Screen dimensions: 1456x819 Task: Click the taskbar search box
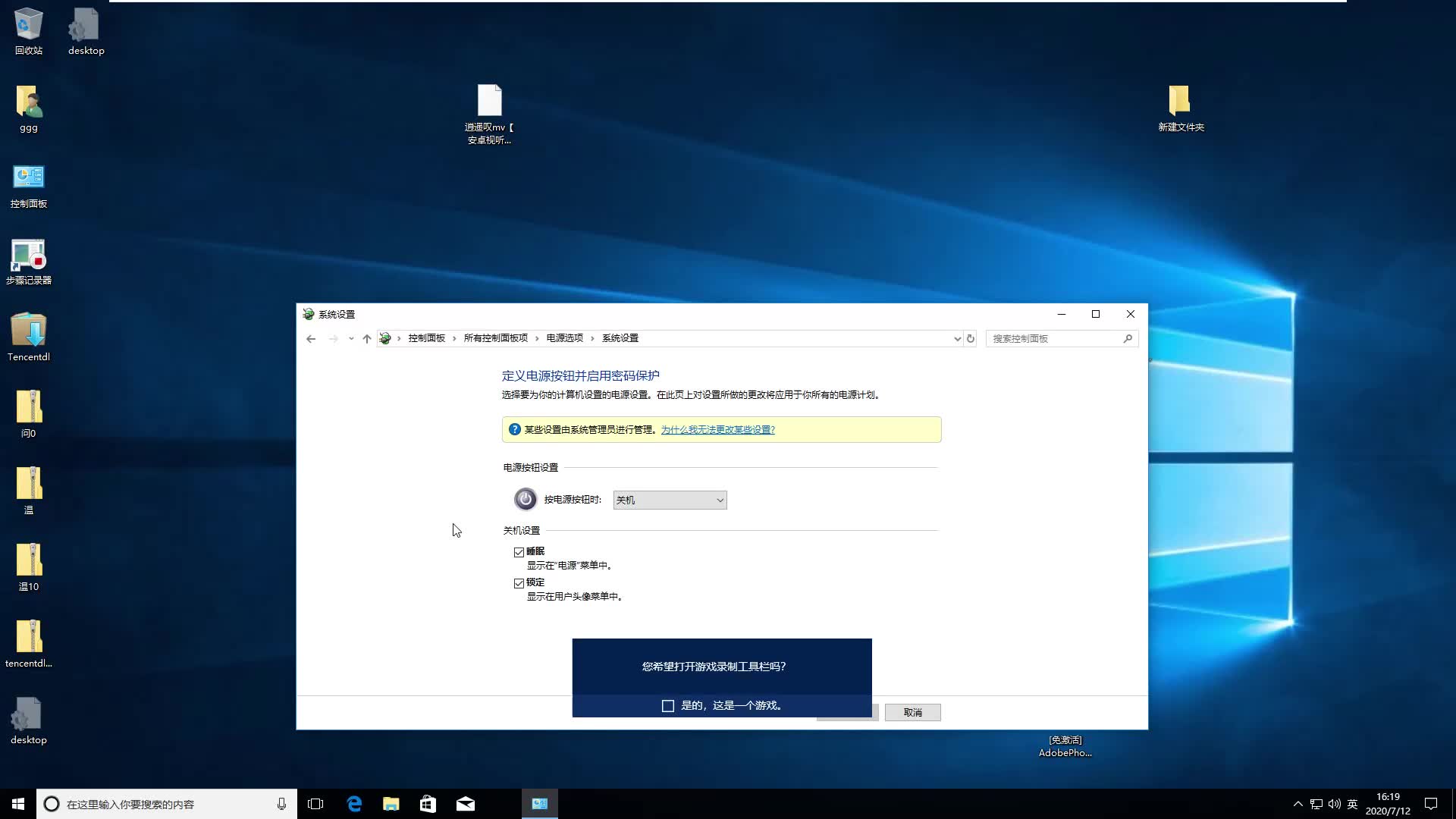point(167,804)
